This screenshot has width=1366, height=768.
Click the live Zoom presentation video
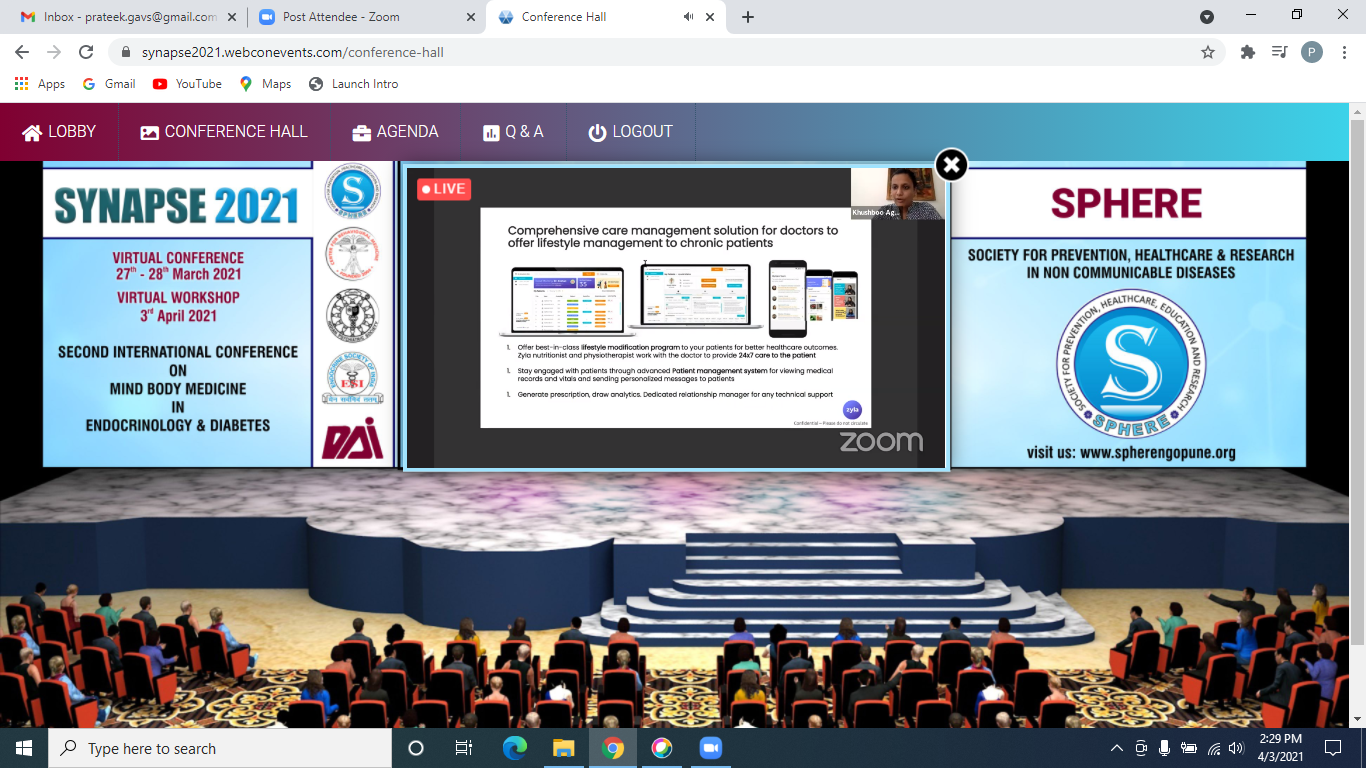(x=675, y=317)
